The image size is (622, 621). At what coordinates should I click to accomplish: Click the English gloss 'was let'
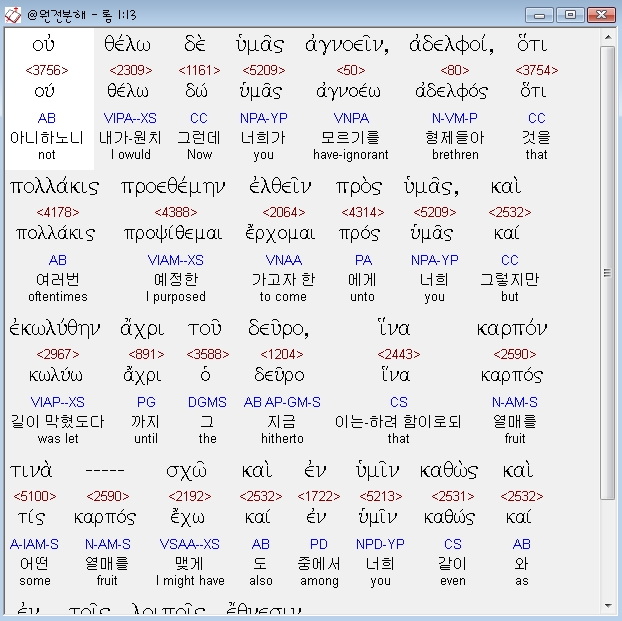(58, 438)
